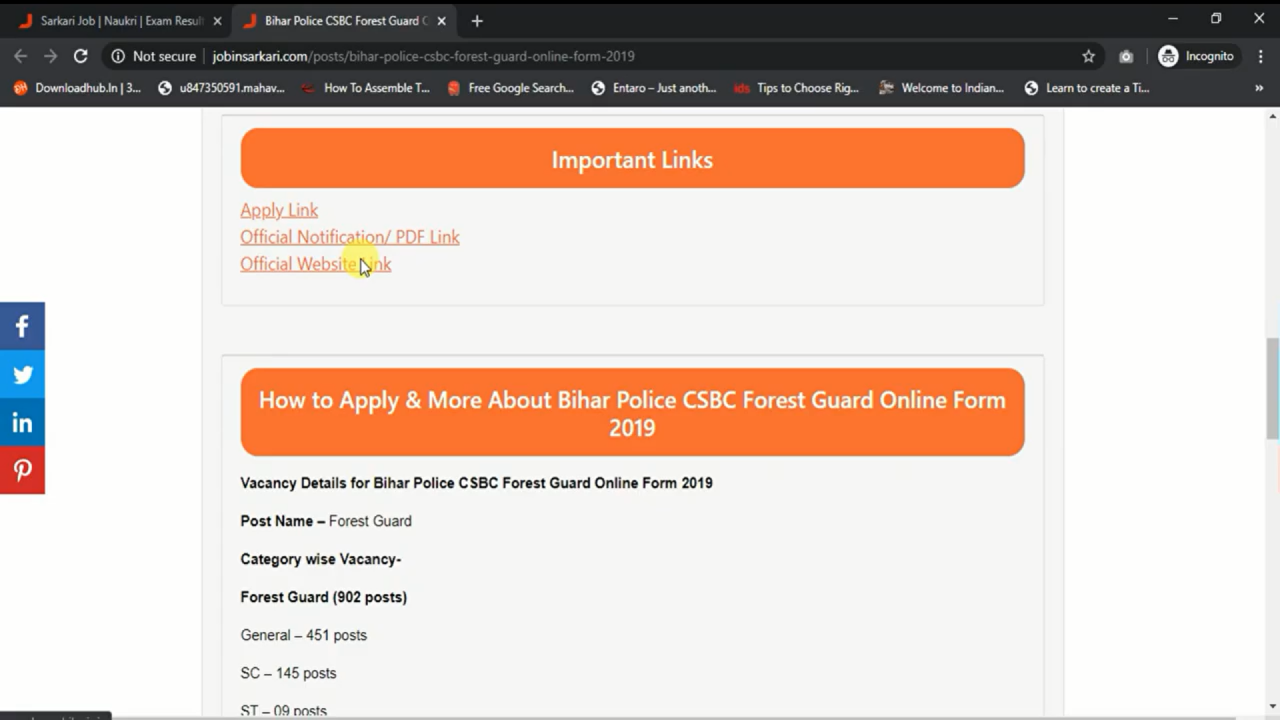Share page via Facebook sidebar icon
Image resolution: width=1280 pixels, height=720 pixels.
point(22,326)
